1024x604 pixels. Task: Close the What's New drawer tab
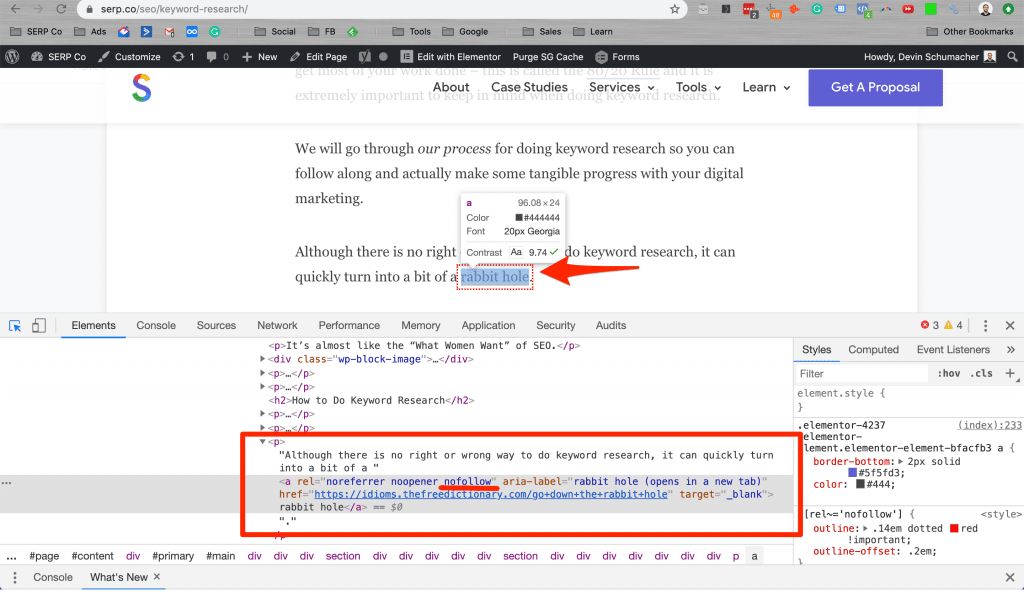point(157,577)
